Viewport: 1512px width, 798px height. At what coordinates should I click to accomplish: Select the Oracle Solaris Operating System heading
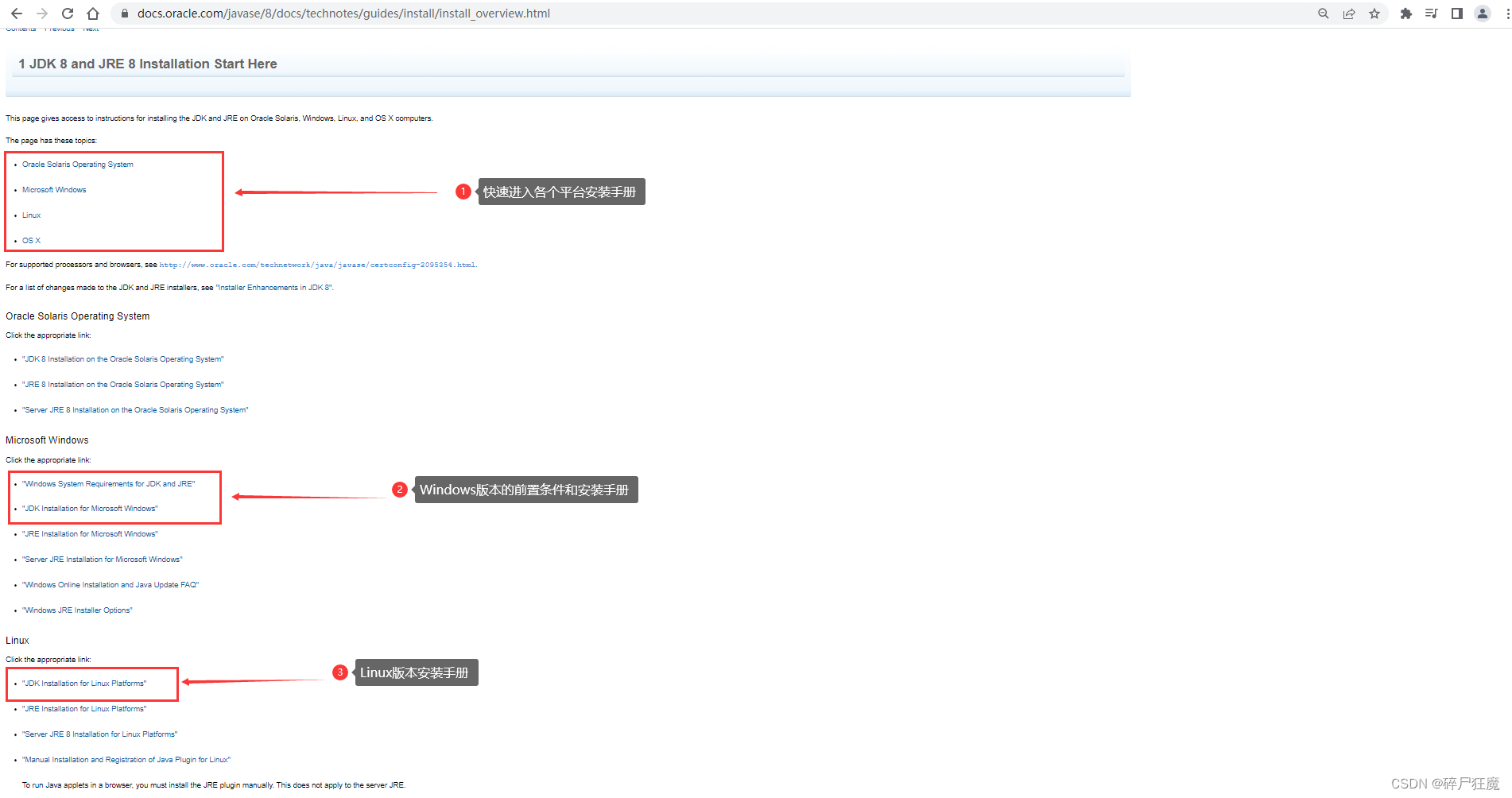click(77, 316)
